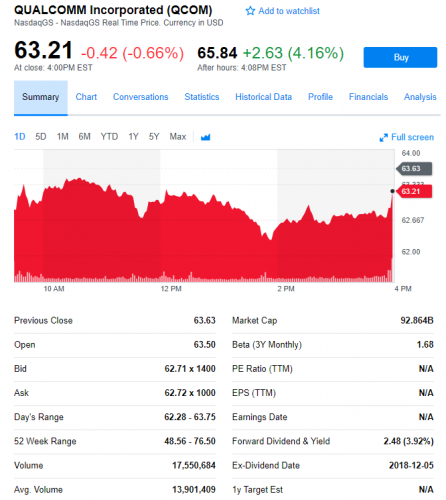Select the 5D chart range

(41, 137)
